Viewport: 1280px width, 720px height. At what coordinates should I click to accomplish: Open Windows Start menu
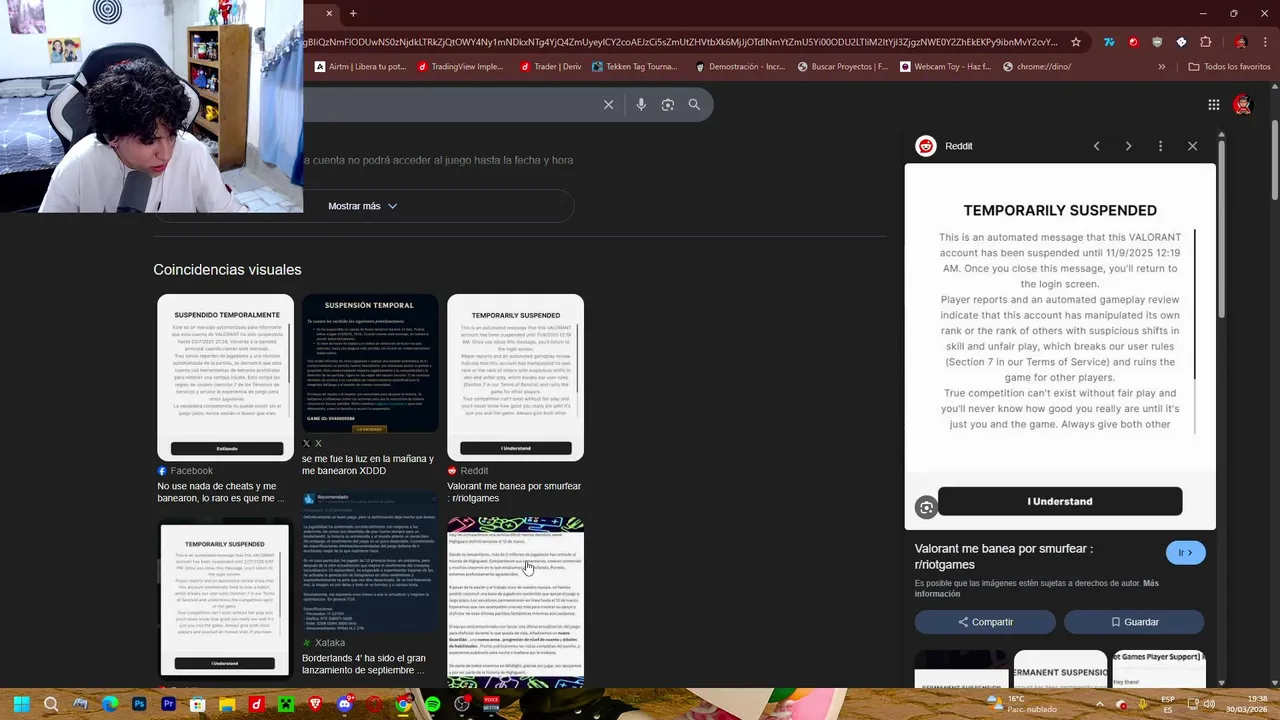(21, 704)
